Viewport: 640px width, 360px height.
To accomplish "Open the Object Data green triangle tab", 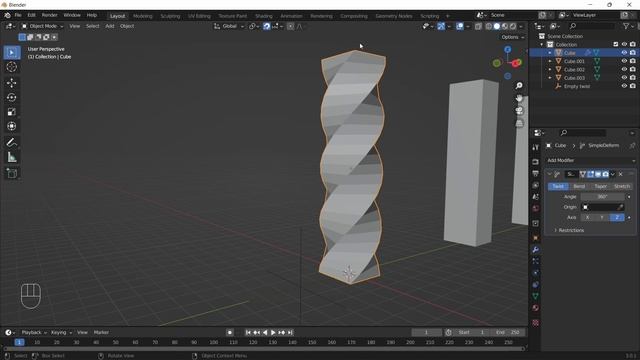I will pos(536,296).
